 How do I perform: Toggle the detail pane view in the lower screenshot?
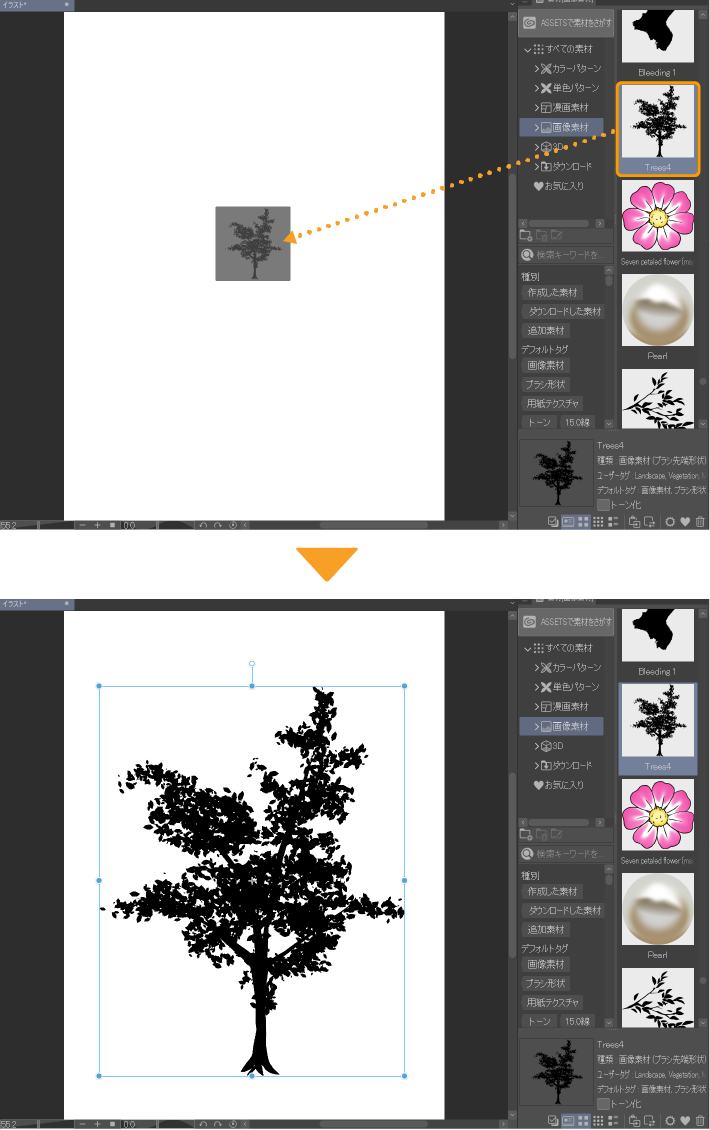(568, 1121)
